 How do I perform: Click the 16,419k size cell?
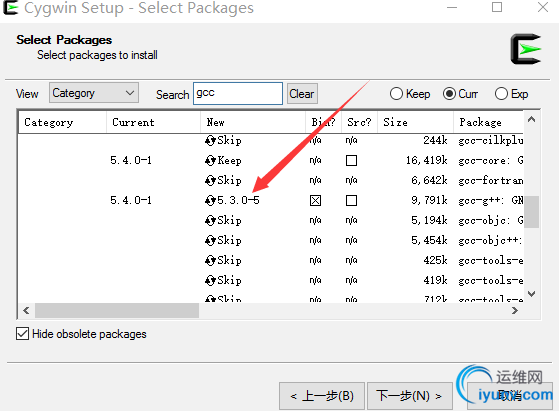click(x=427, y=161)
